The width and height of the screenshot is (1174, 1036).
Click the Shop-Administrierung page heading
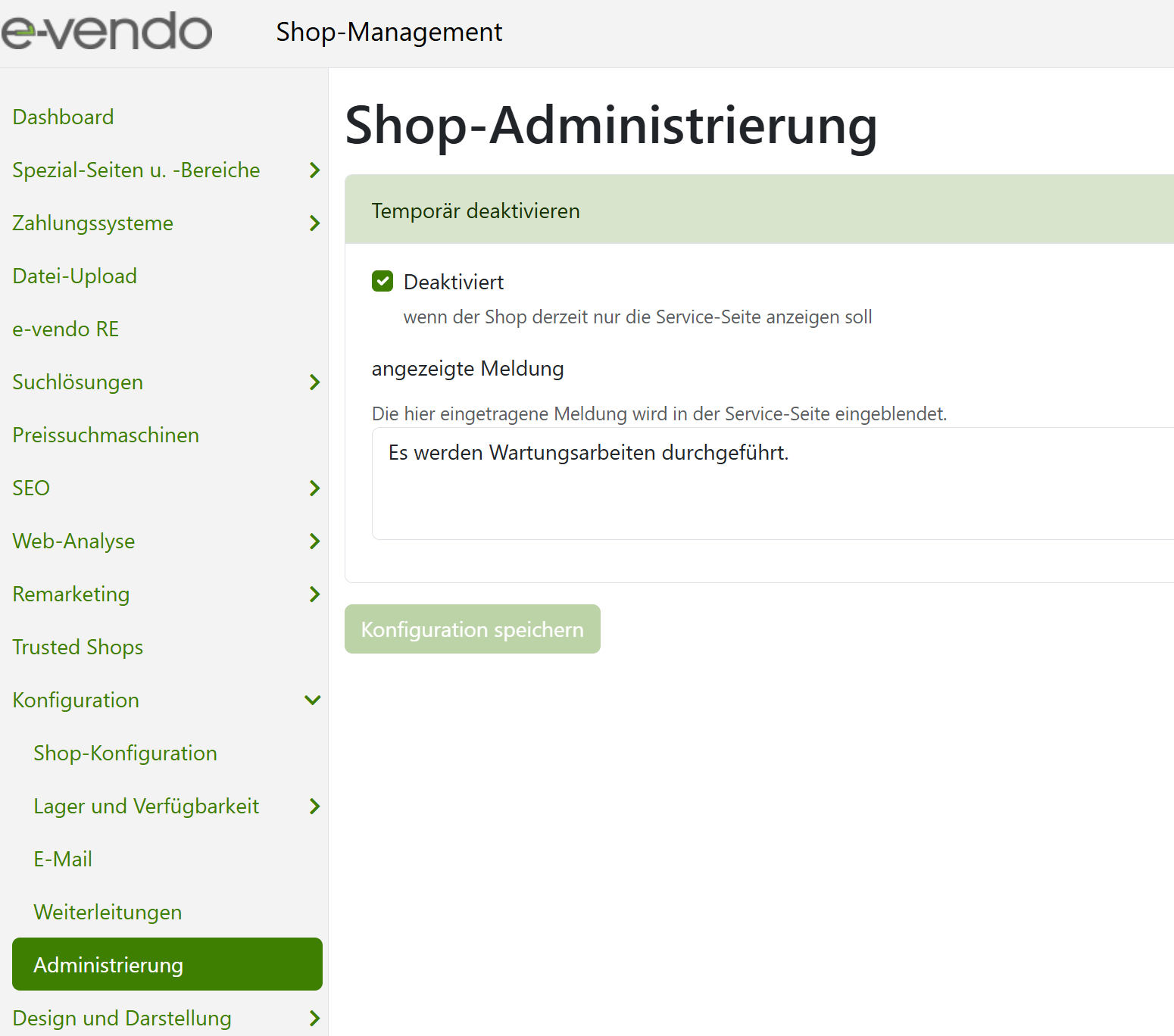click(x=611, y=126)
